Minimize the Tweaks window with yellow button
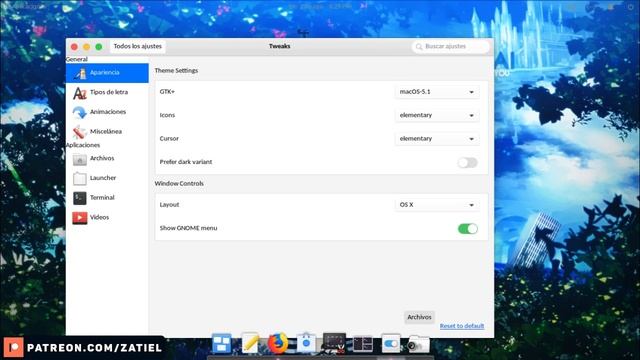 87,47
